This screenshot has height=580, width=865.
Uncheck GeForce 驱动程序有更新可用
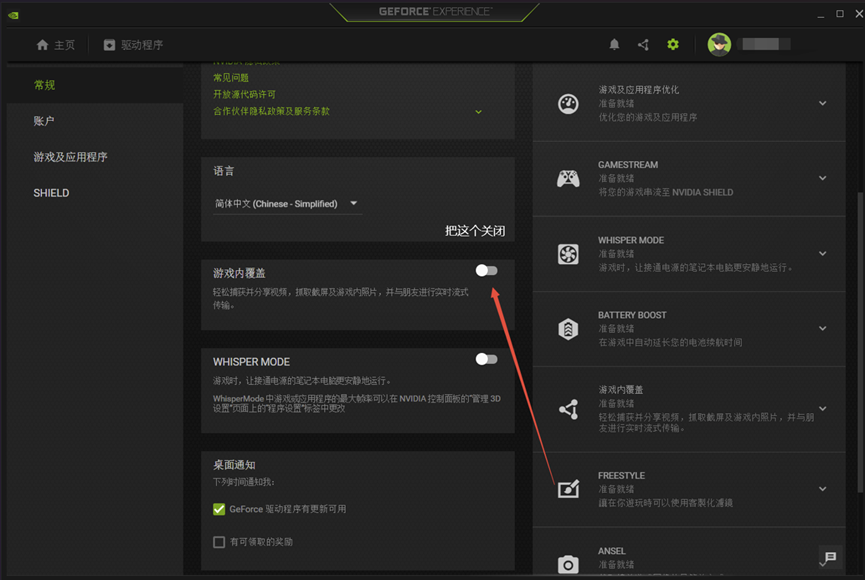tap(219, 509)
